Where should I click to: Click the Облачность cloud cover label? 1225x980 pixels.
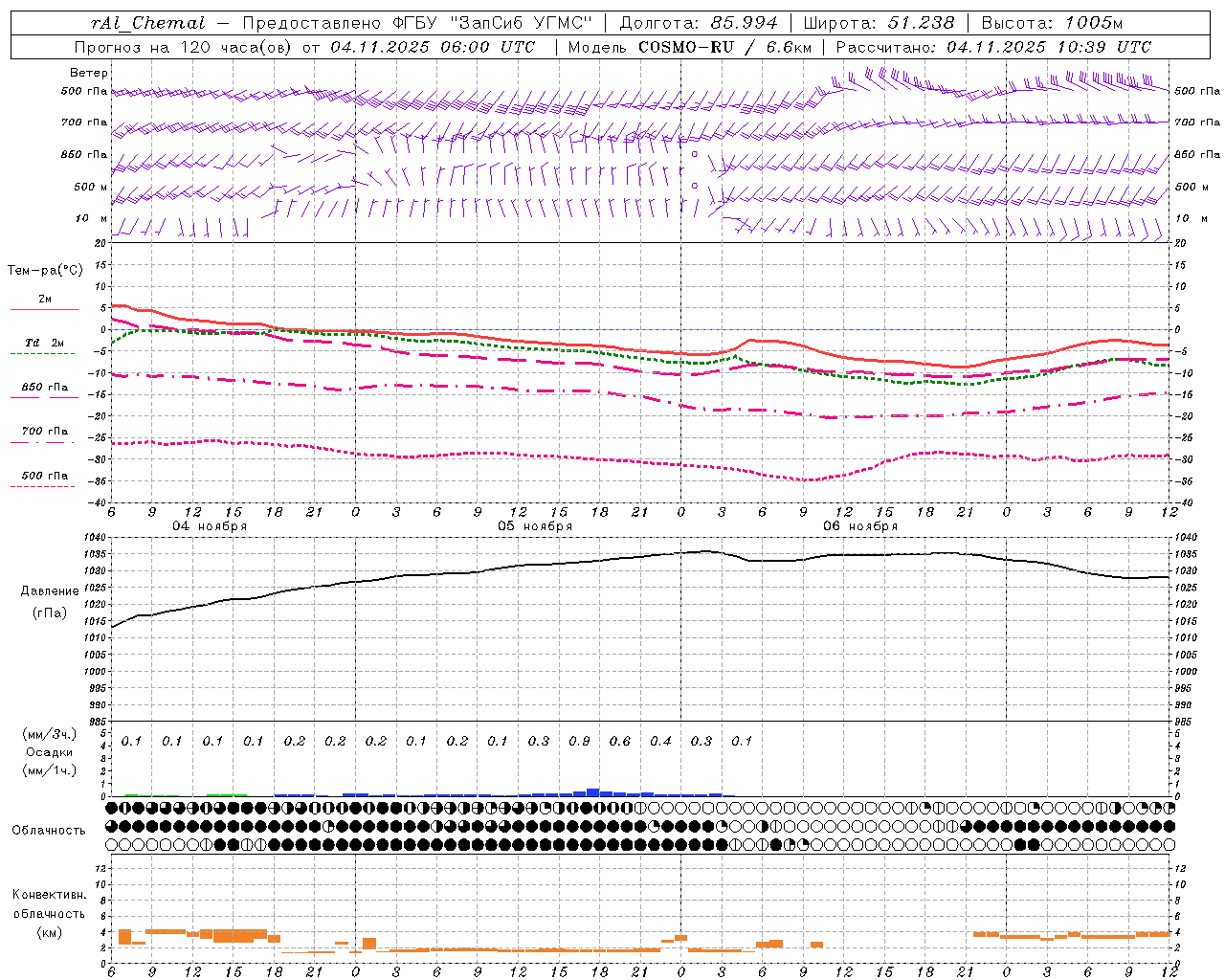[49, 830]
